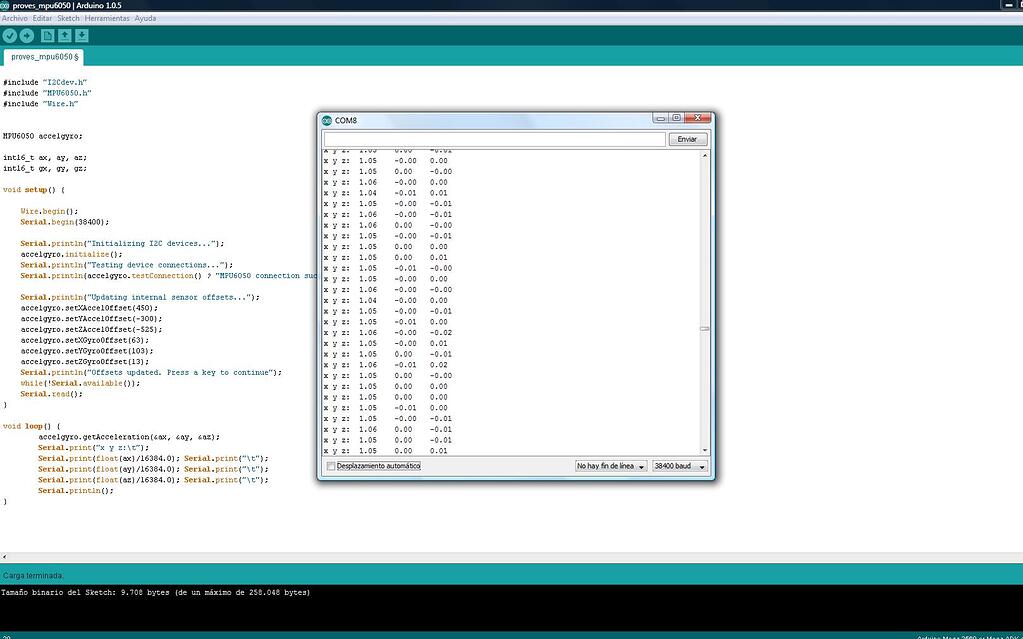Open the Editar menu
The image size is (1023, 639).
pyautogui.click(x=42, y=18)
